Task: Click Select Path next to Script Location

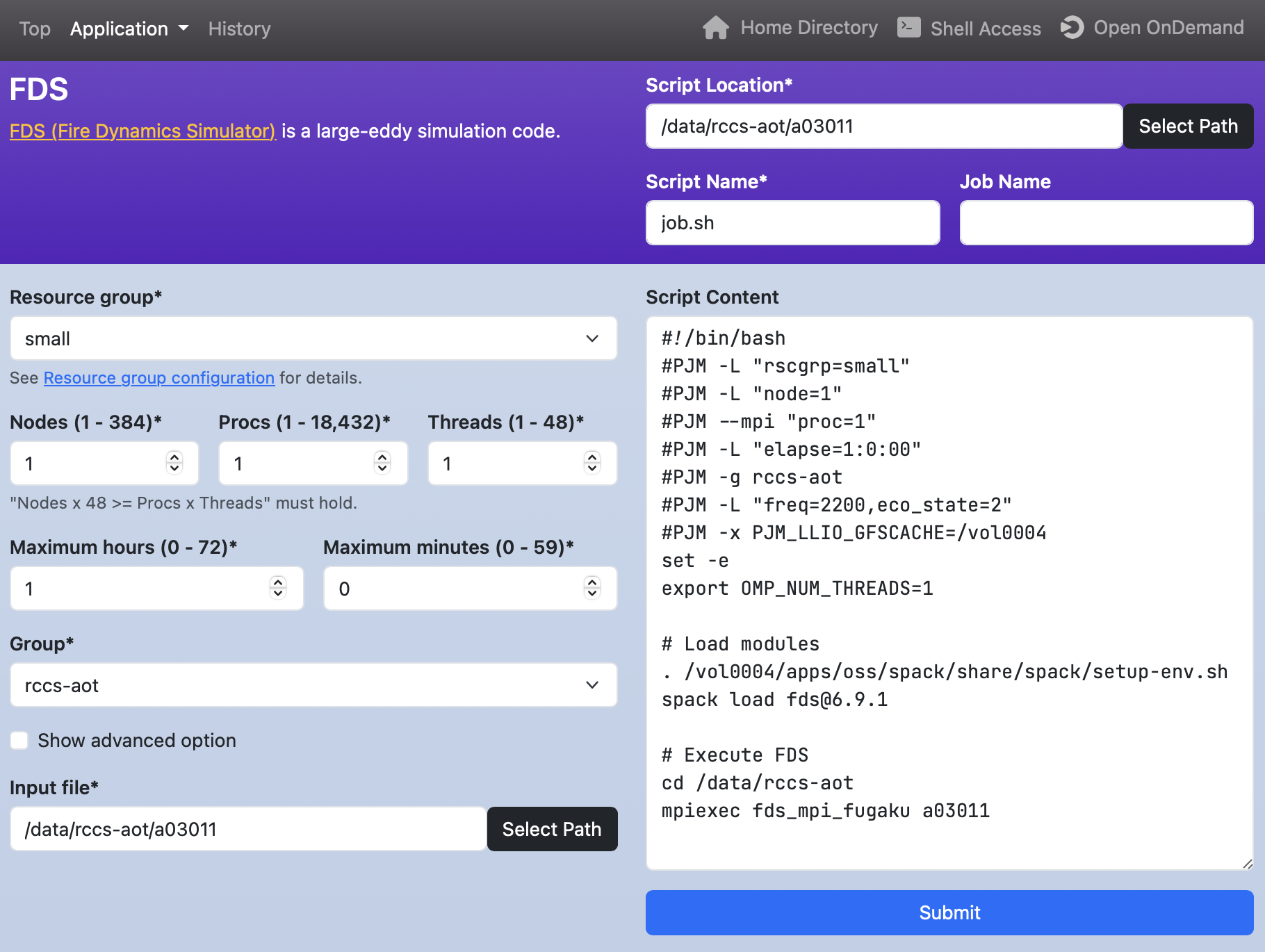Action: click(1189, 126)
